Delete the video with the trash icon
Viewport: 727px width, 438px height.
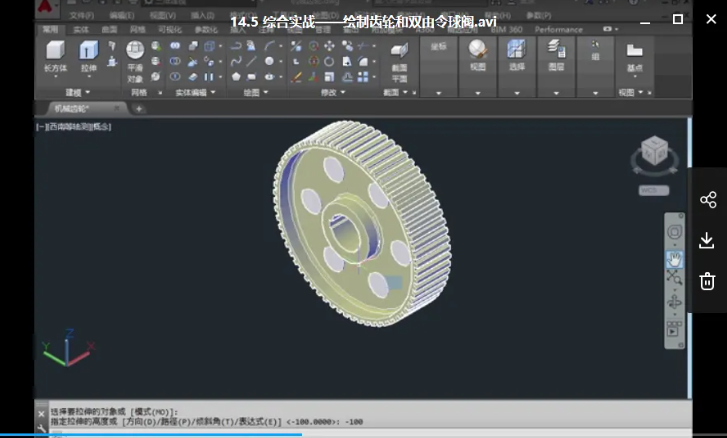[x=707, y=280]
